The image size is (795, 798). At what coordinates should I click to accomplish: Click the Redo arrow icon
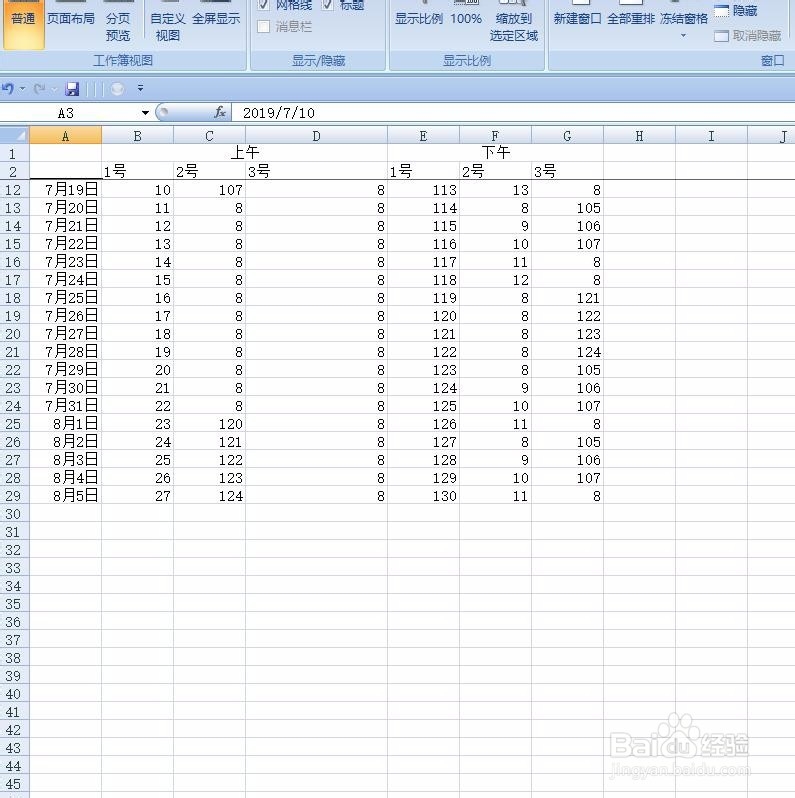pyautogui.click(x=39, y=89)
